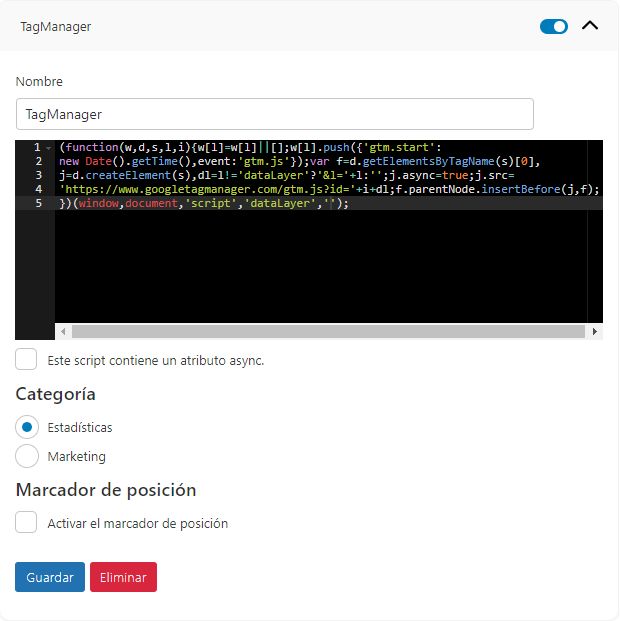Click code line 3 starting with j=d.createElement
The width and height of the screenshot is (620, 621).
tap(287, 175)
